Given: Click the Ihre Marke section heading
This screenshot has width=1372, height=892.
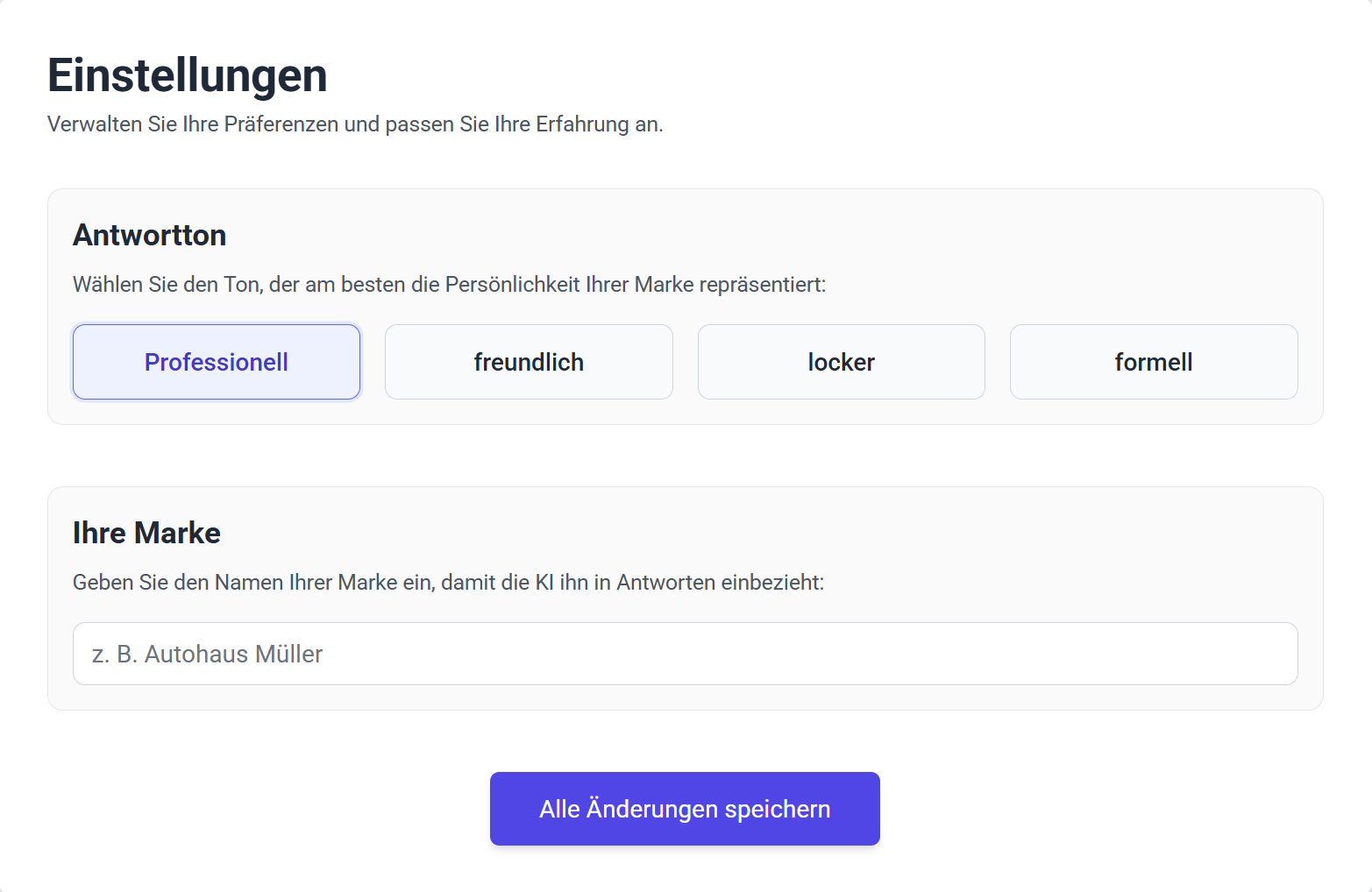Looking at the screenshot, I should [146, 533].
